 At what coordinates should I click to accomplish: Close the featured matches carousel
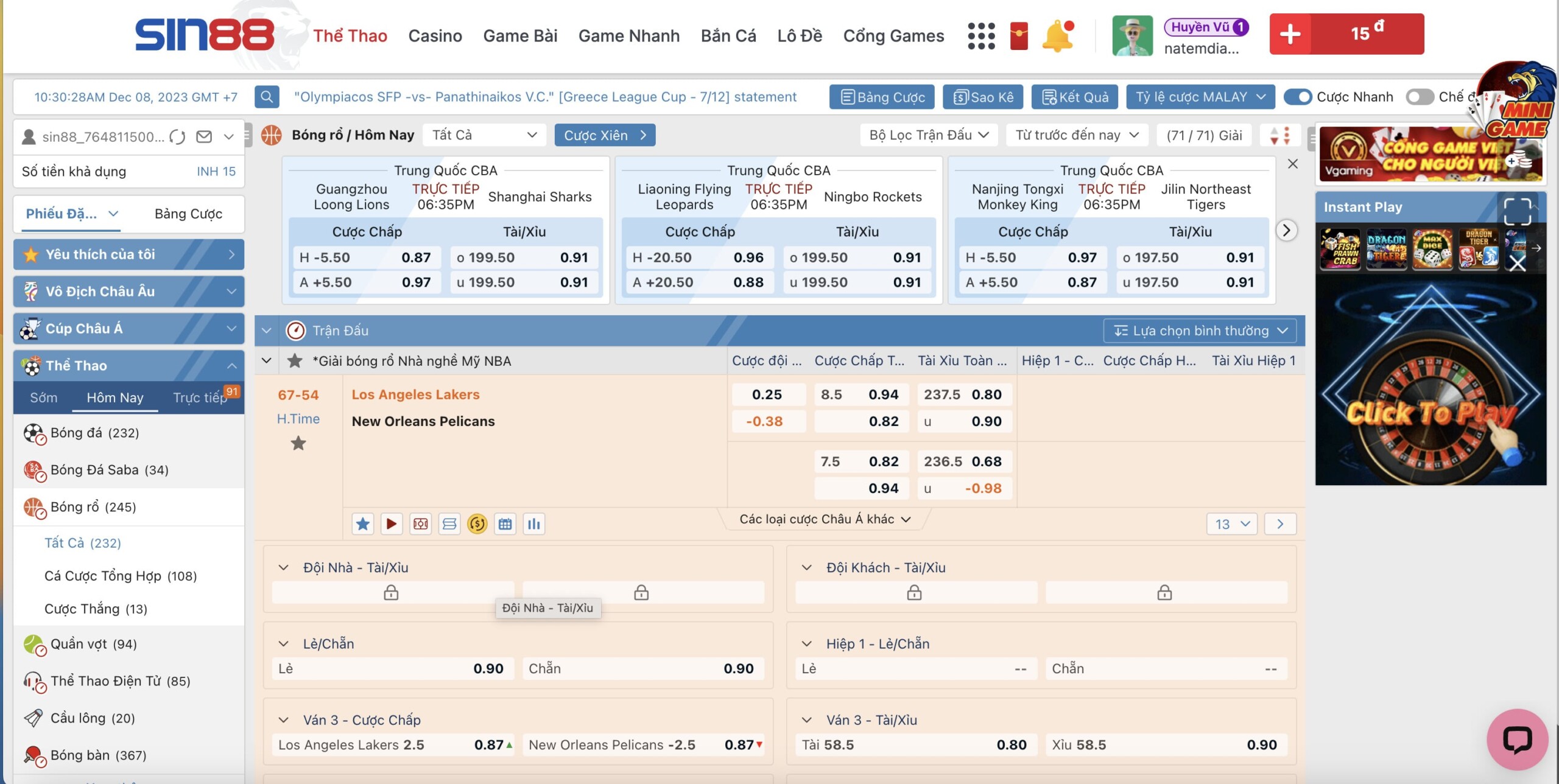[1292, 164]
